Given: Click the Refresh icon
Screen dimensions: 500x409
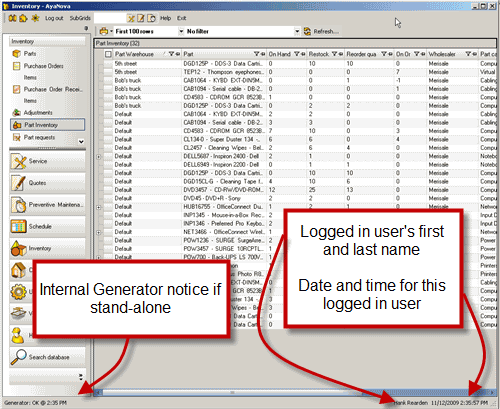Looking at the screenshot, I should (x=307, y=31).
